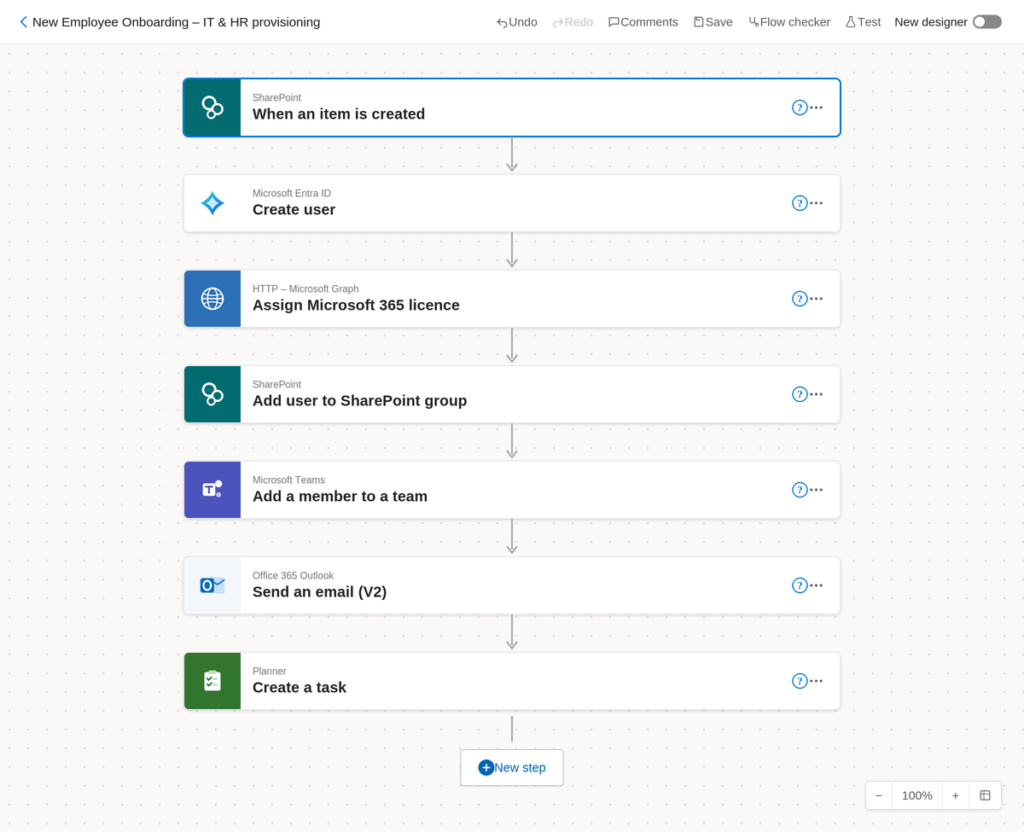Click the Redo command

(x=573, y=22)
